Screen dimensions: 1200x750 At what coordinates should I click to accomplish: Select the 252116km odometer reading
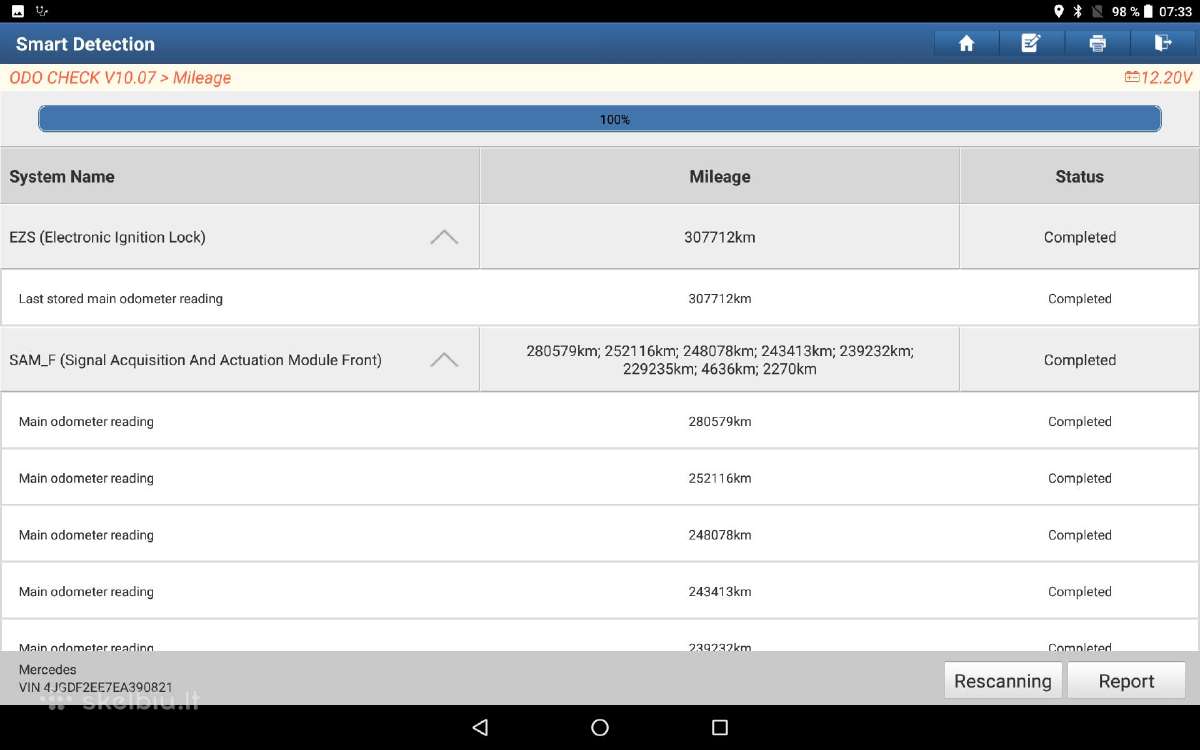click(720, 478)
